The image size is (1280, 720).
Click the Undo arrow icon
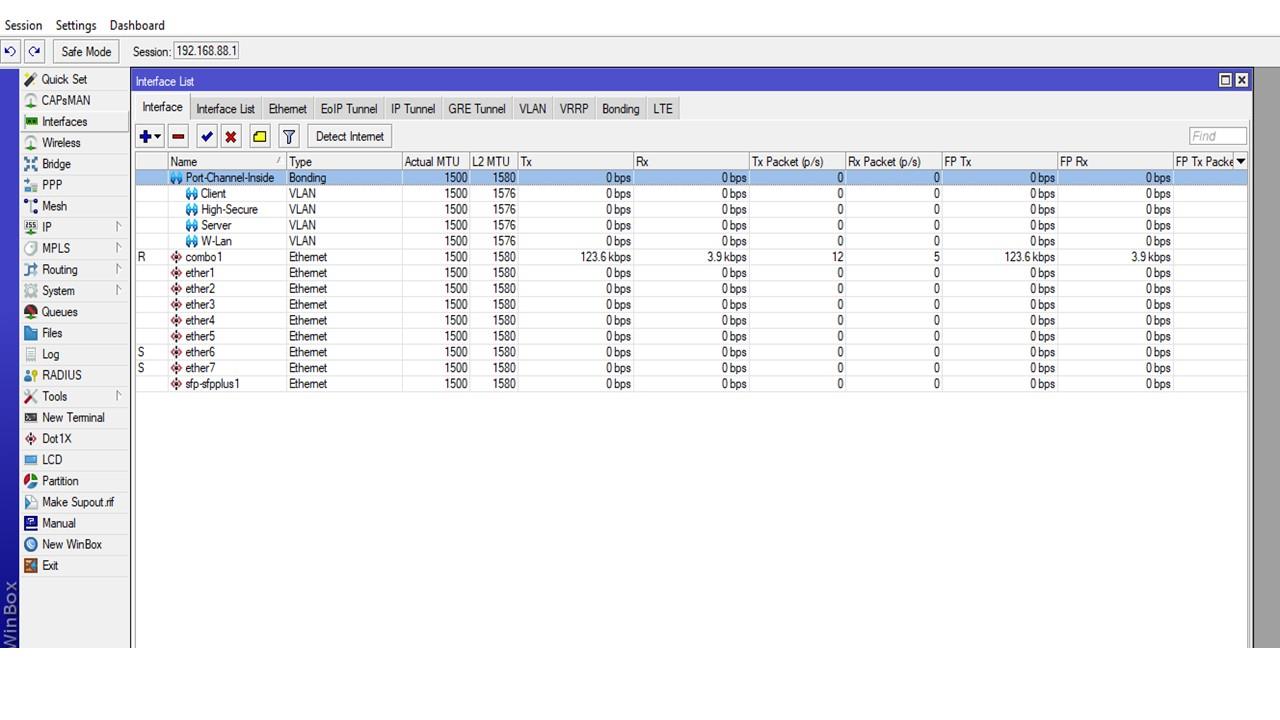pyautogui.click(x=10, y=51)
